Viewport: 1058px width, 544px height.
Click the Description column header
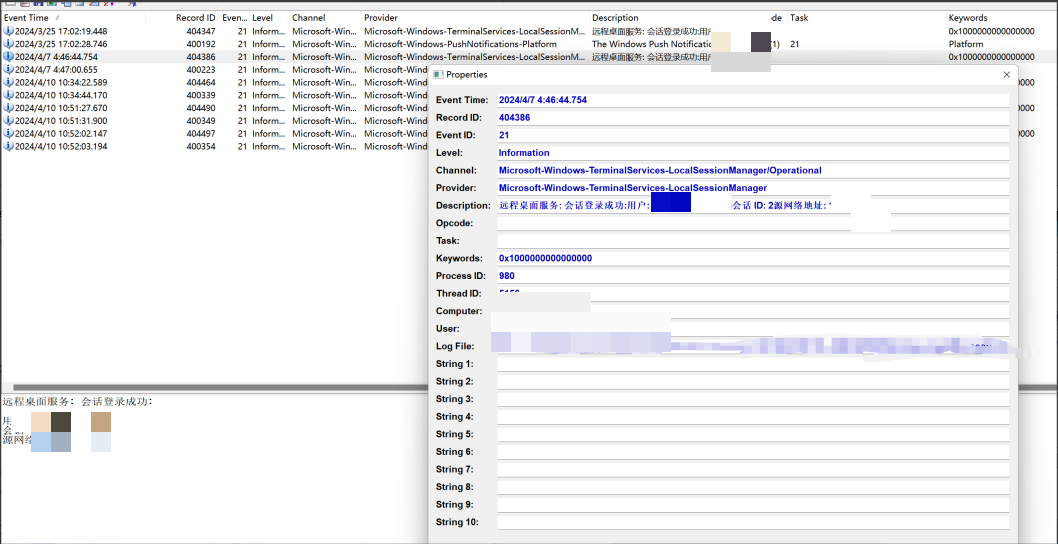[615, 18]
